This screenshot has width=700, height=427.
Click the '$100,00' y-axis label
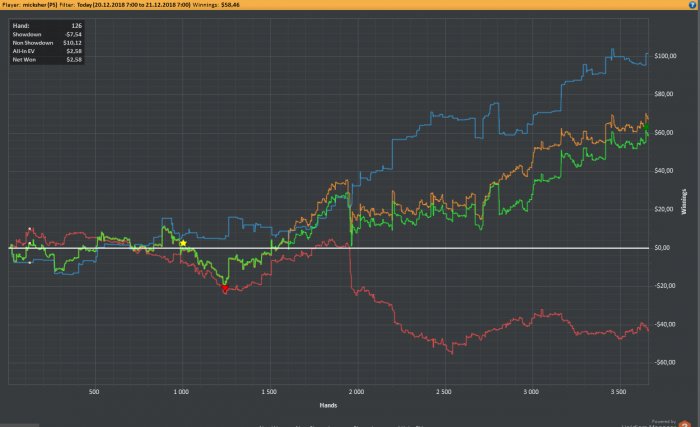(x=665, y=56)
